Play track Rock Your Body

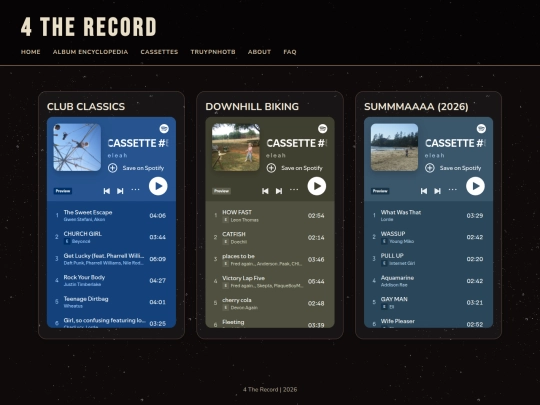click(112, 281)
